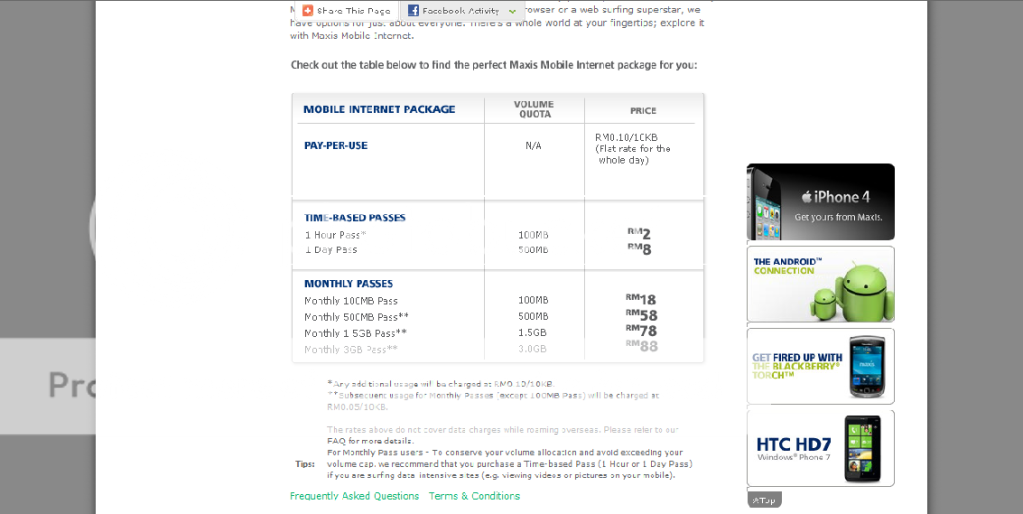Open the Share This Page label
This screenshot has height=514, width=1023.
[354, 11]
